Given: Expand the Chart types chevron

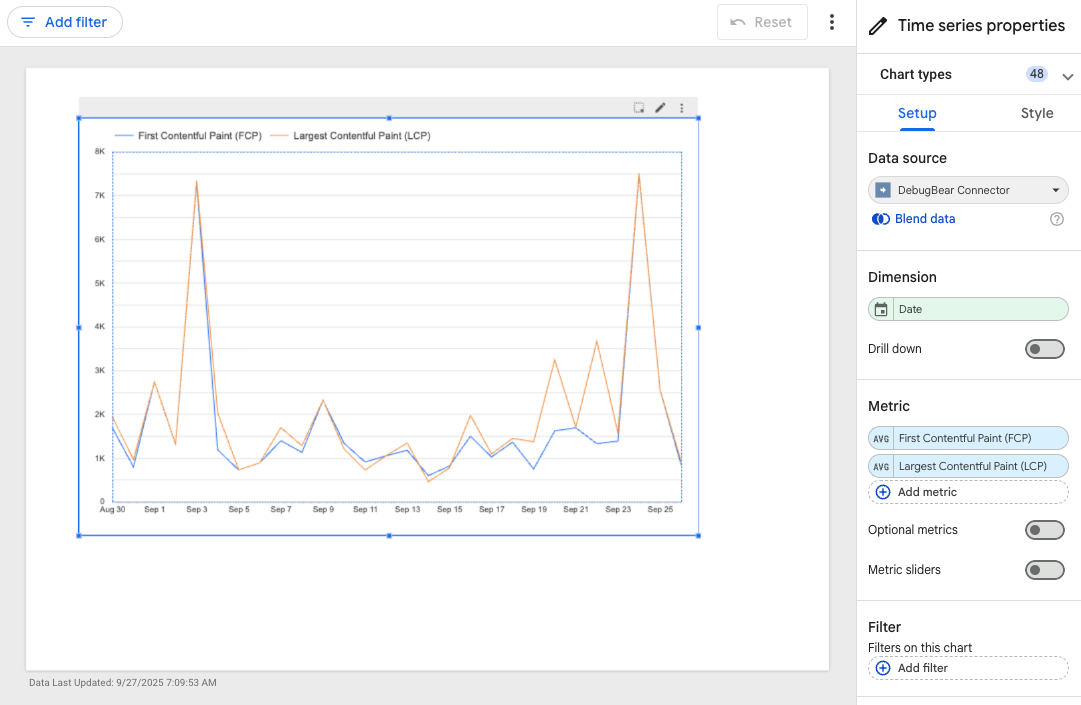Looking at the screenshot, I should click(x=1067, y=76).
